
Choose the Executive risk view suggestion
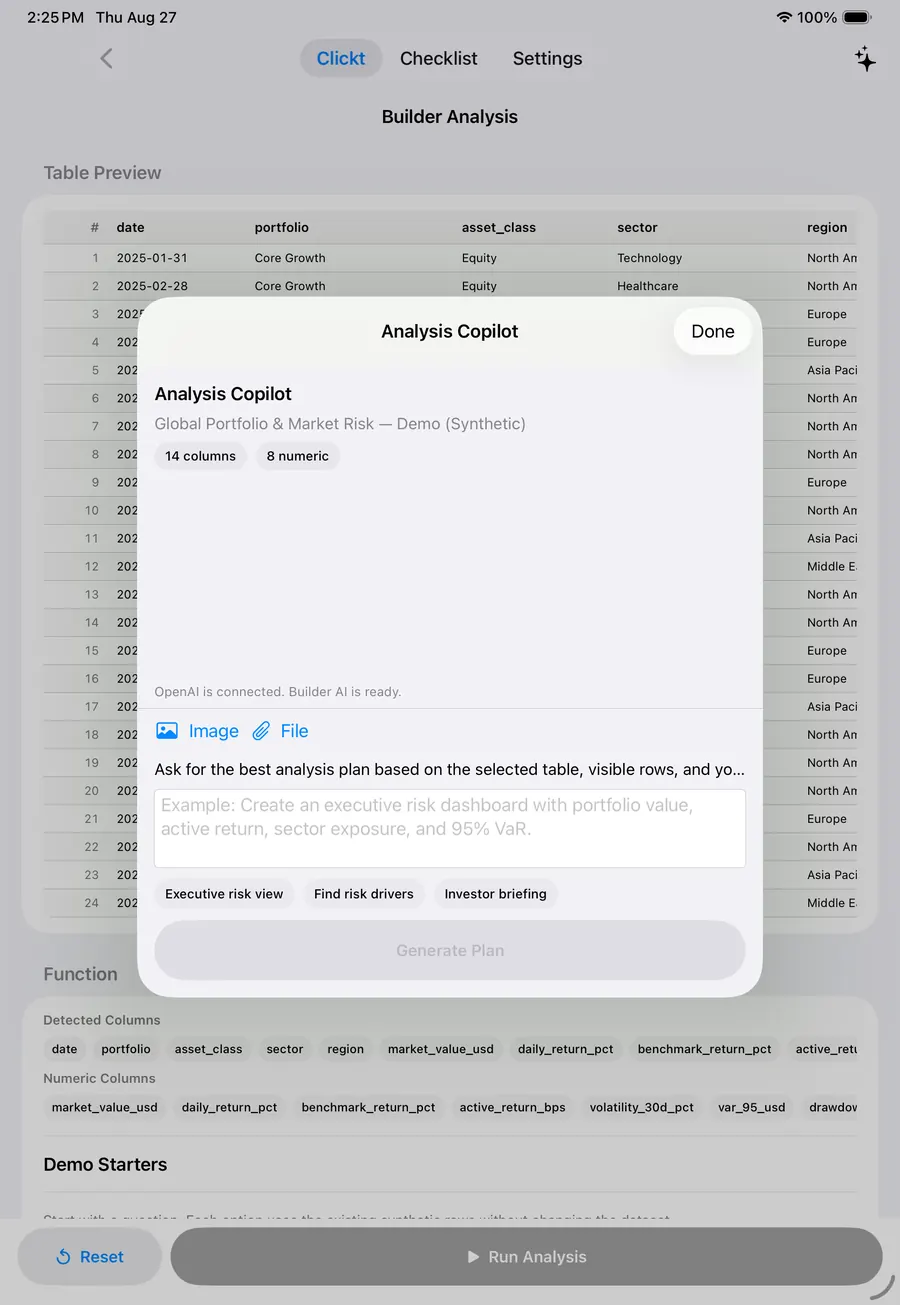coord(224,894)
